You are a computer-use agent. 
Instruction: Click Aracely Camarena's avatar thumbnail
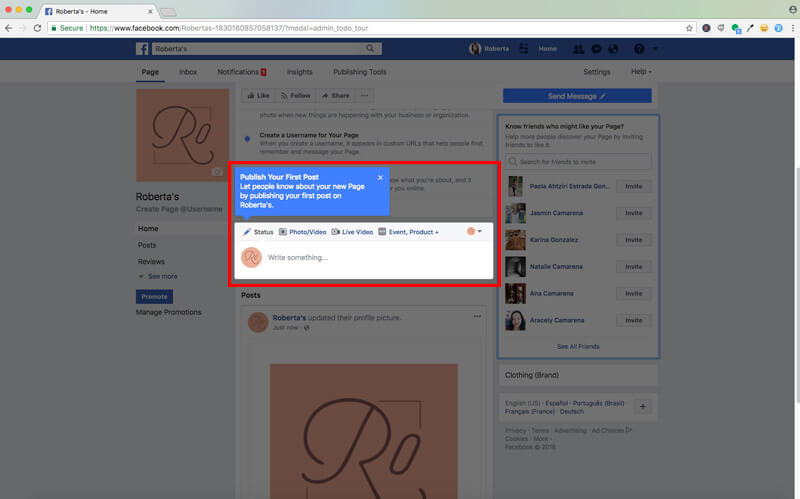pyautogui.click(x=515, y=320)
